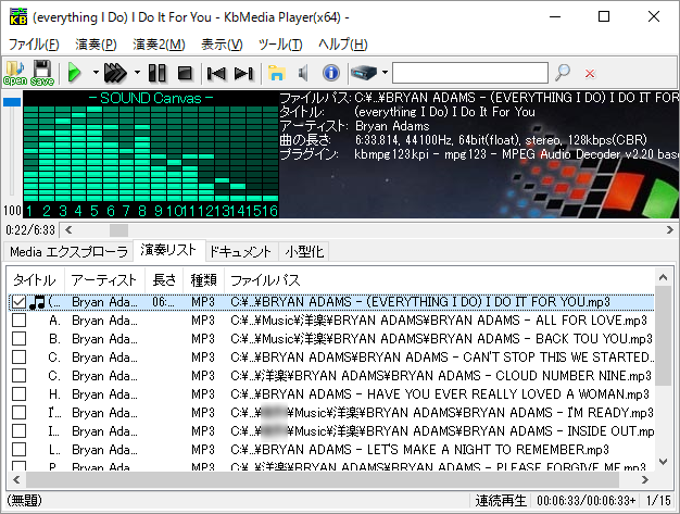Screen dimensions: 680x514
Task: Select the CLOUD NUMBER NINE.mp3 file path
Action: coord(441,376)
